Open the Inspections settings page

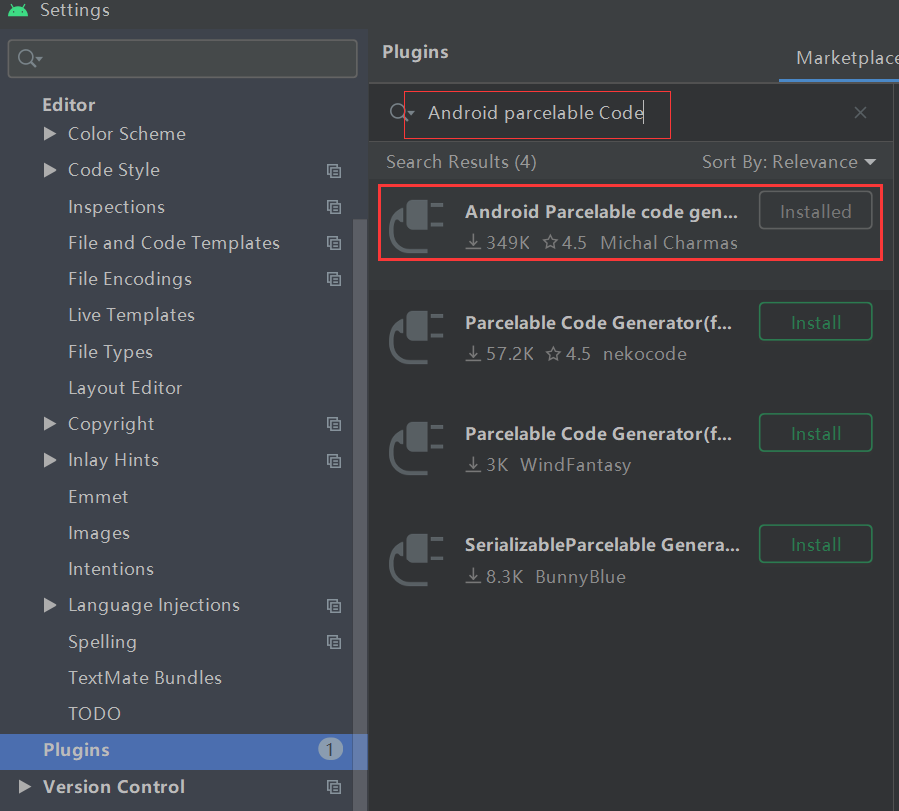[x=116, y=207]
